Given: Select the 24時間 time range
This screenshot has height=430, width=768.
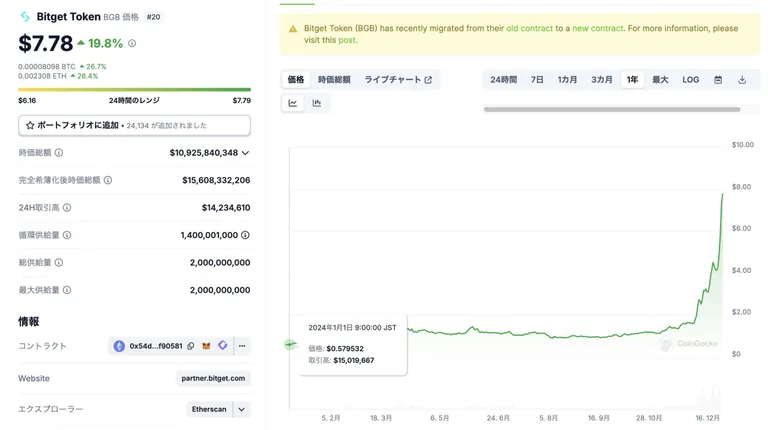Looking at the screenshot, I should click(x=504, y=80).
